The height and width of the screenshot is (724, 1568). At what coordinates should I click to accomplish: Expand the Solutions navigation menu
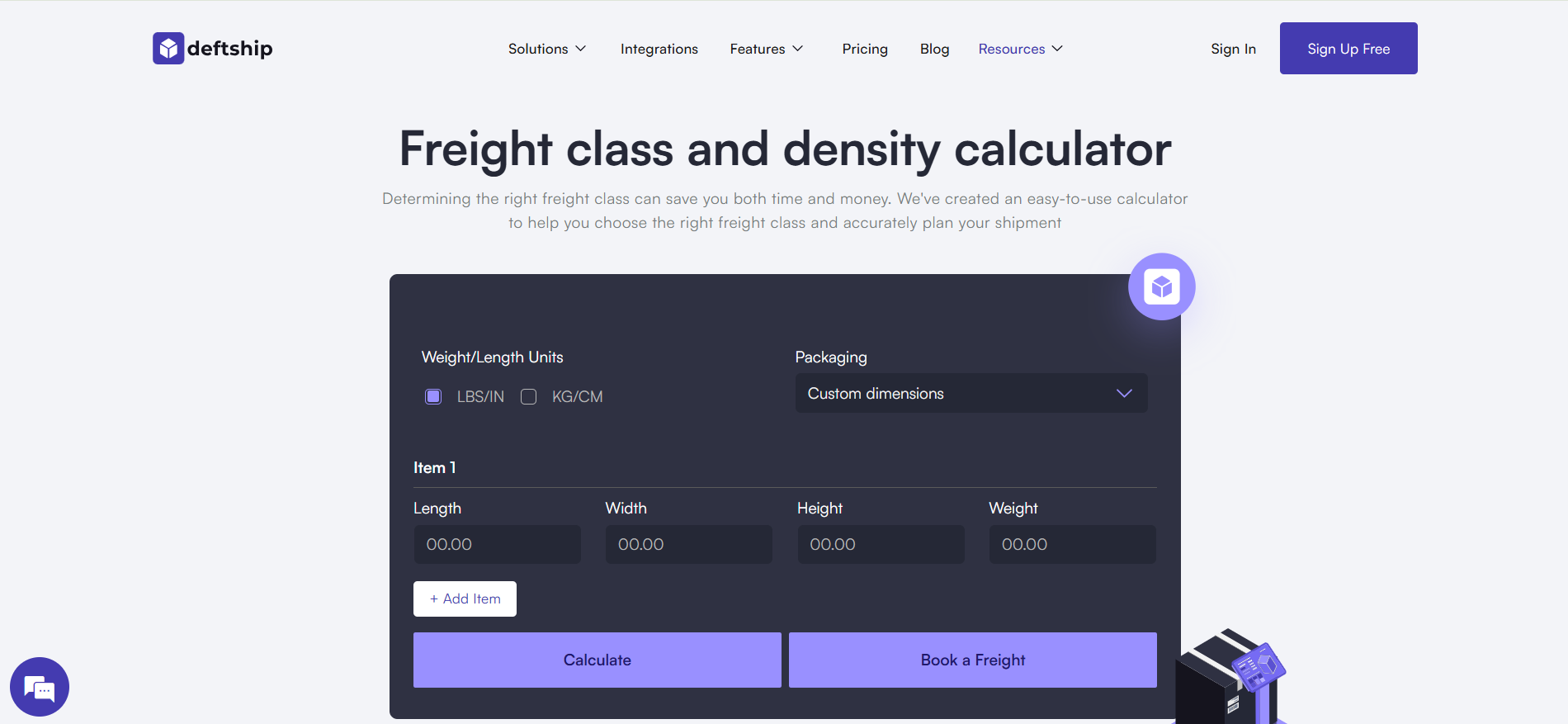coord(546,49)
